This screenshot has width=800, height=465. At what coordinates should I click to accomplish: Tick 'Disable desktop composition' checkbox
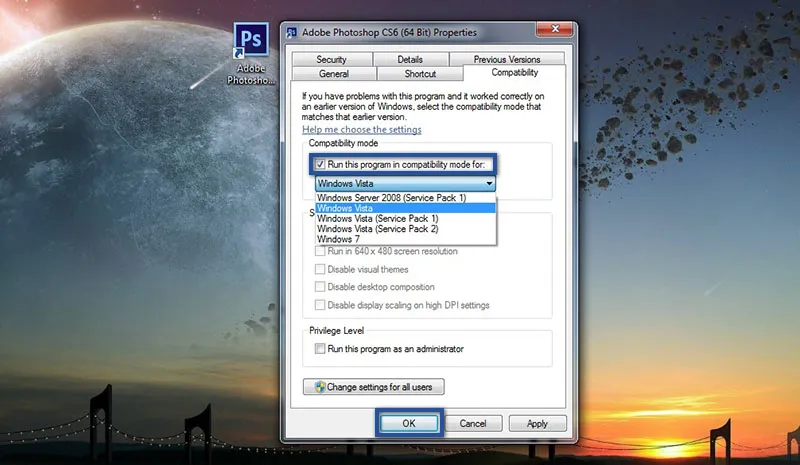(x=320, y=287)
